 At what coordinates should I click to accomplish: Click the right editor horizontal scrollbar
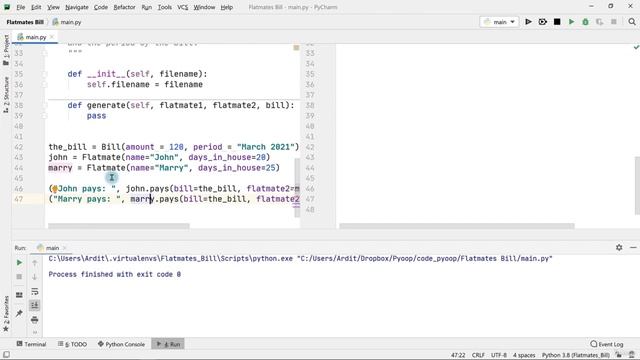[457, 226]
